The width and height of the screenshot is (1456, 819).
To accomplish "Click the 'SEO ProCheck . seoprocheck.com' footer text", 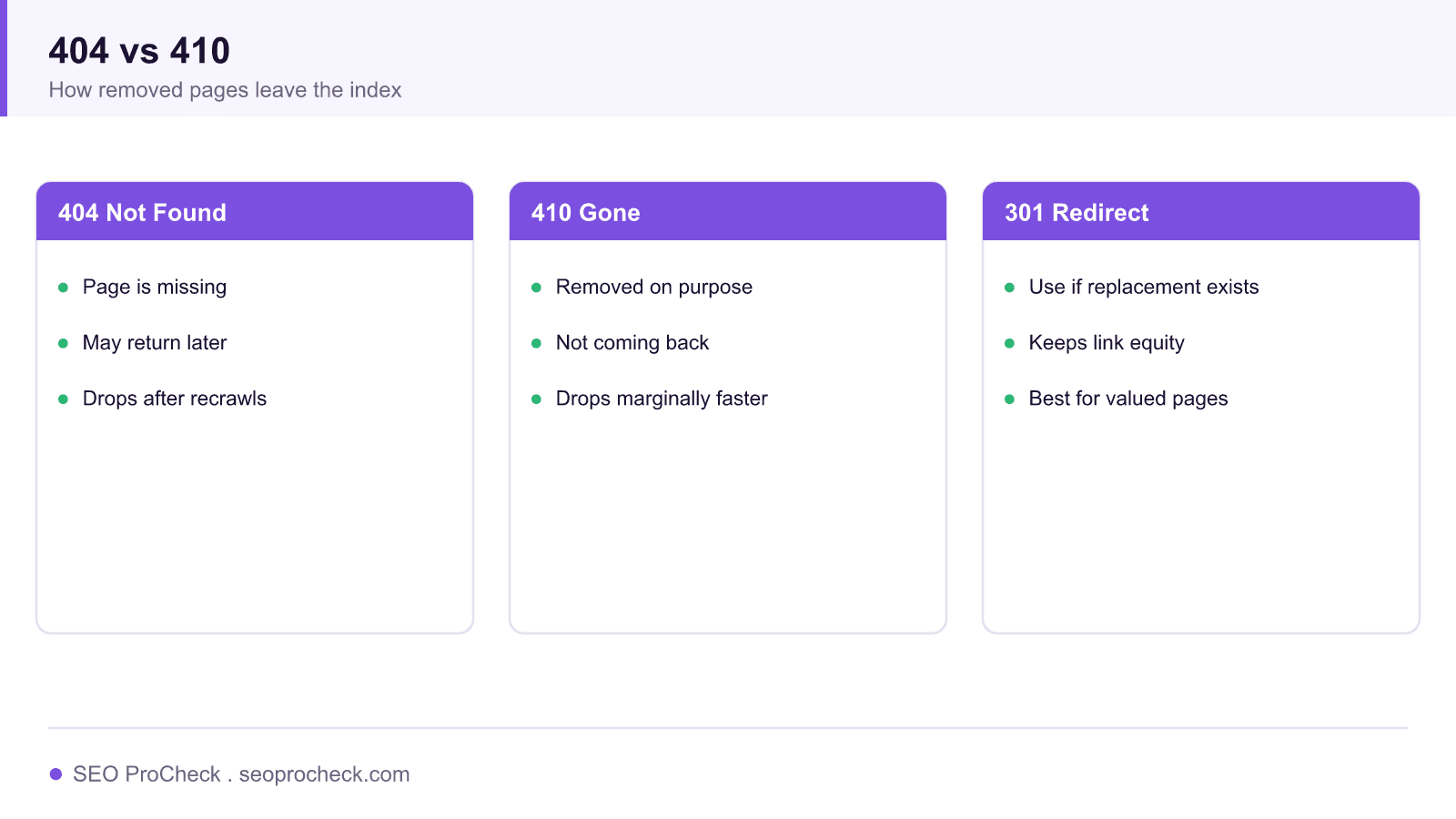I will [x=241, y=774].
